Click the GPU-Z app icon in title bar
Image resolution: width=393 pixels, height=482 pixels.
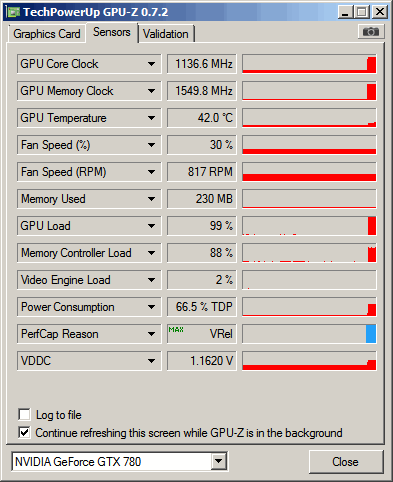(x=14, y=12)
